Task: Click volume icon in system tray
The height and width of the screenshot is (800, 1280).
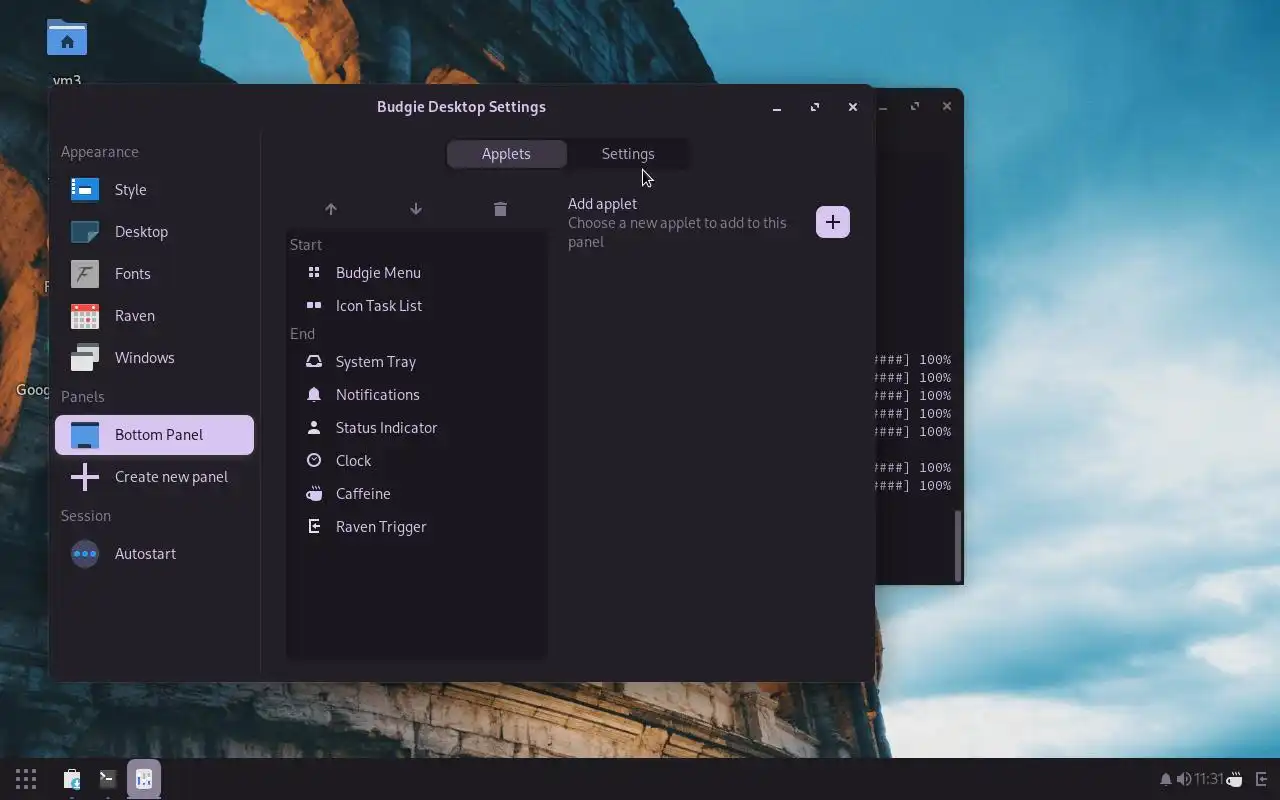Action: 1183,779
